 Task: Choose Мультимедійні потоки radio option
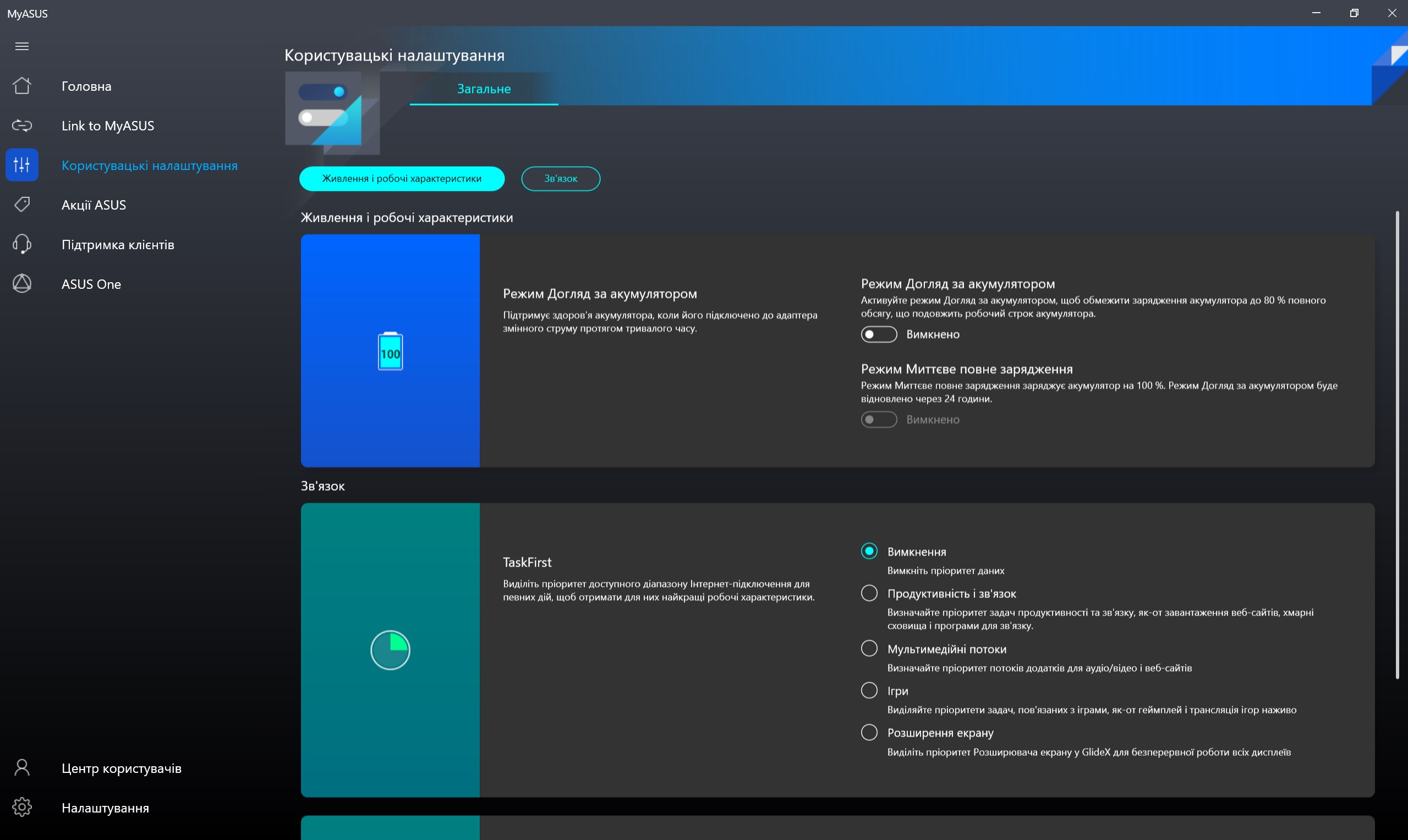869,649
